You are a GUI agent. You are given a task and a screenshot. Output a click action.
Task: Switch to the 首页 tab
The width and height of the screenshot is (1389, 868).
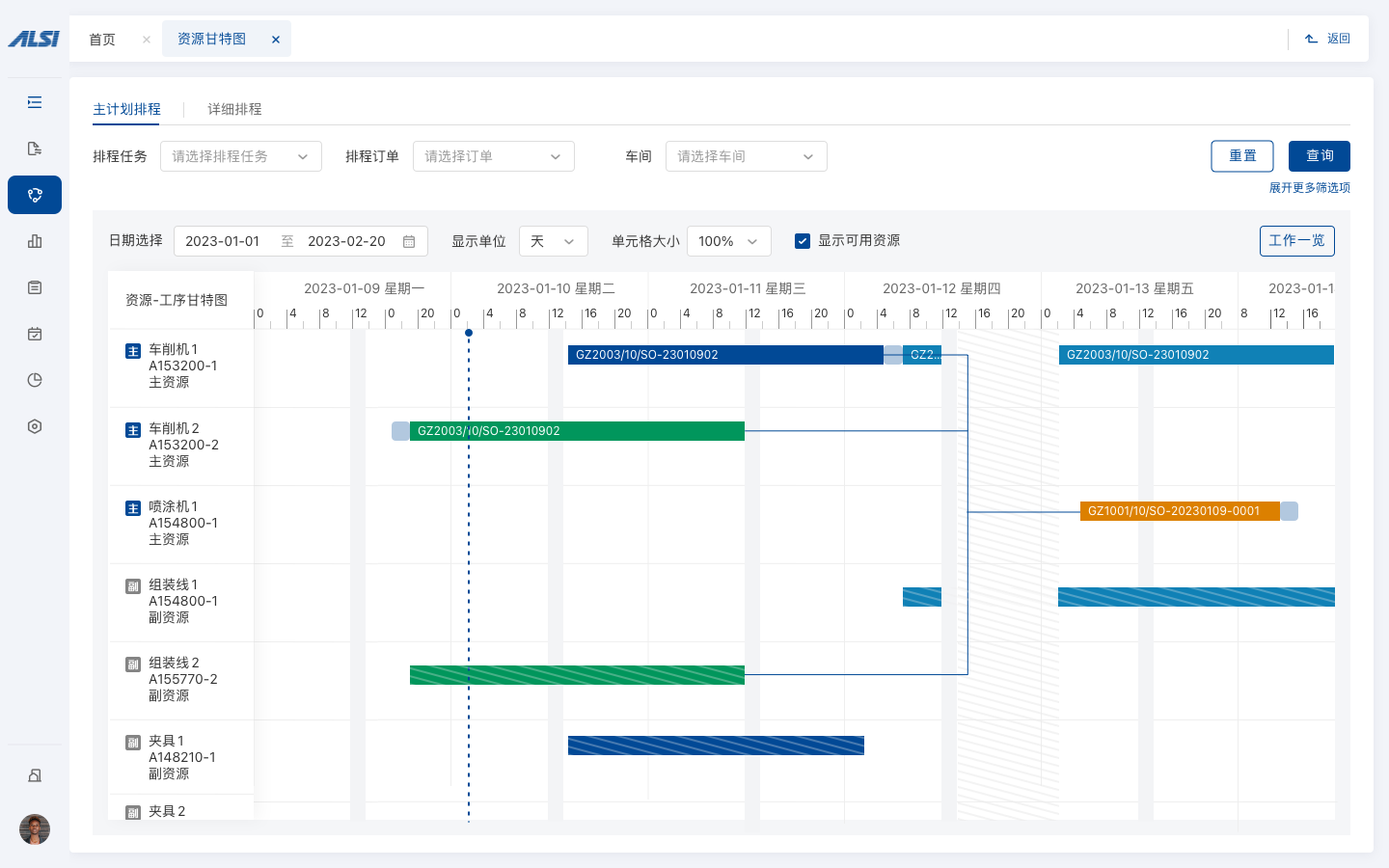click(x=102, y=40)
